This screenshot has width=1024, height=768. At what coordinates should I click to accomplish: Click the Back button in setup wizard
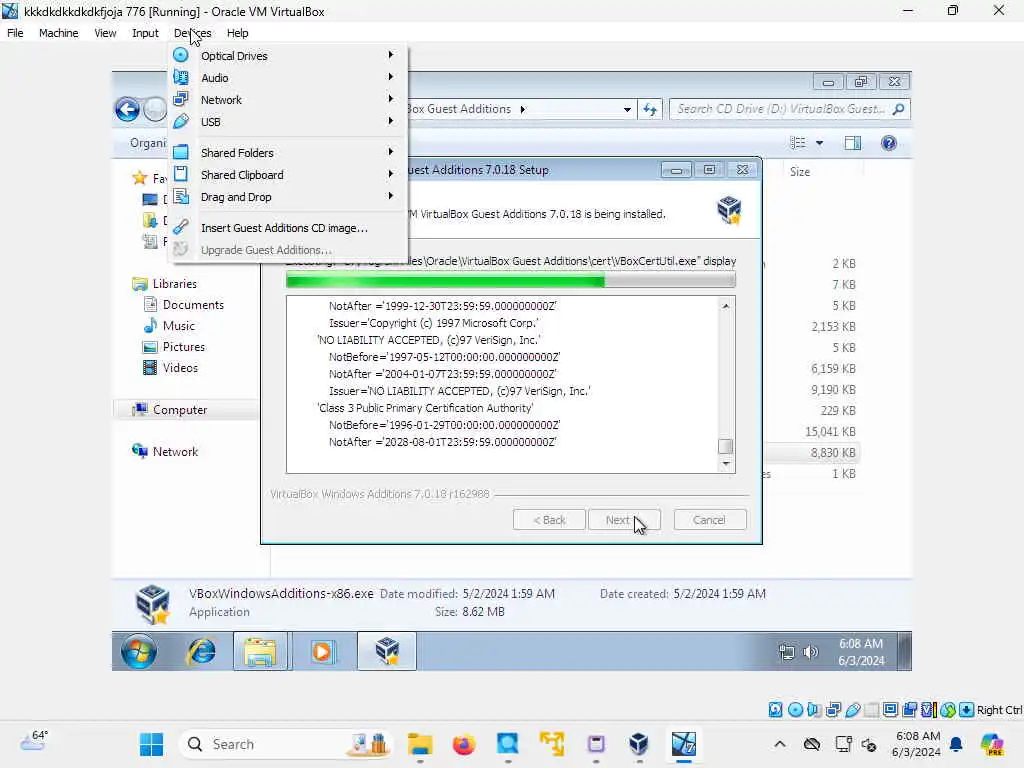549,520
